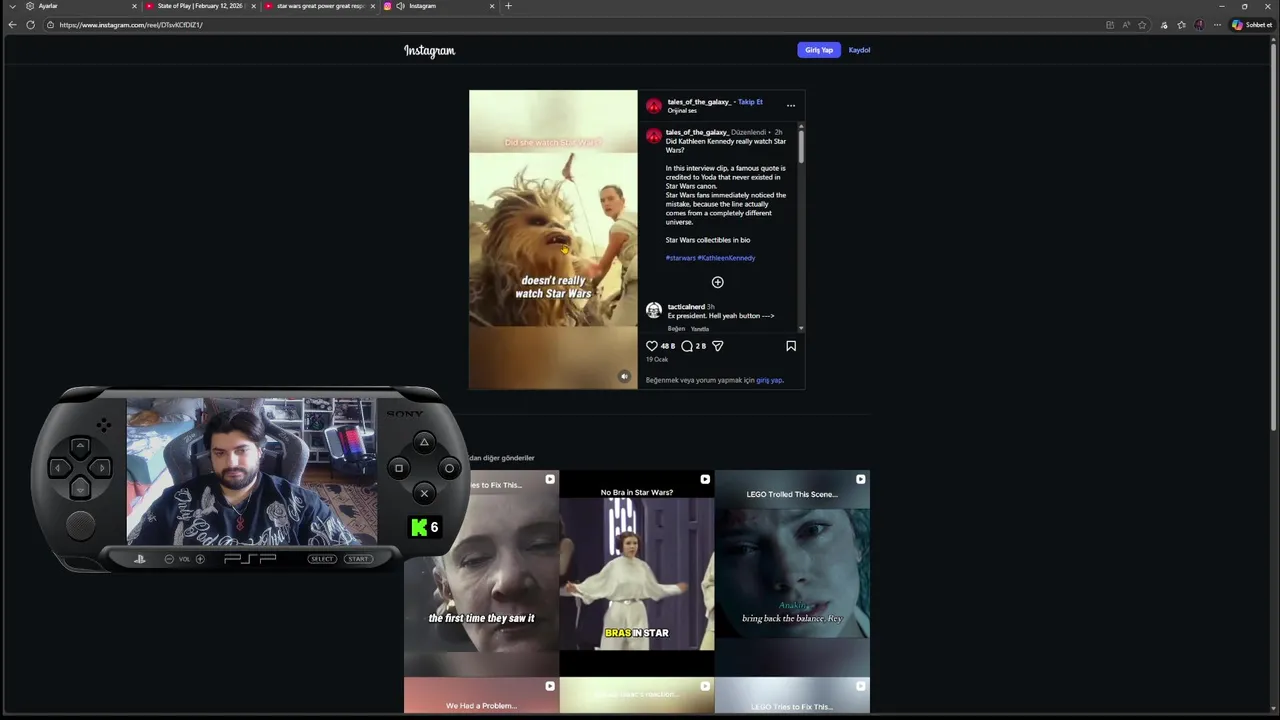Click the comments panel scrollbar
The image size is (1280, 720).
pyautogui.click(x=801, y=148)
